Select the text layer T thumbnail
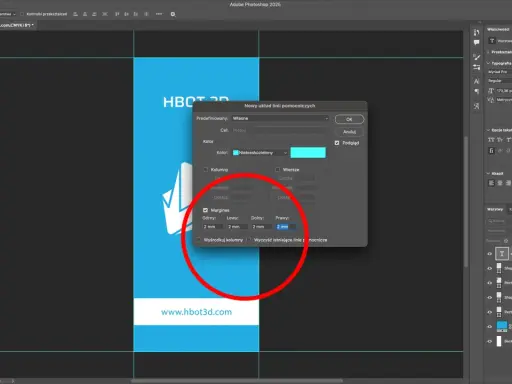This screenshot has width=512, height=384. click(x=502, y=254)
